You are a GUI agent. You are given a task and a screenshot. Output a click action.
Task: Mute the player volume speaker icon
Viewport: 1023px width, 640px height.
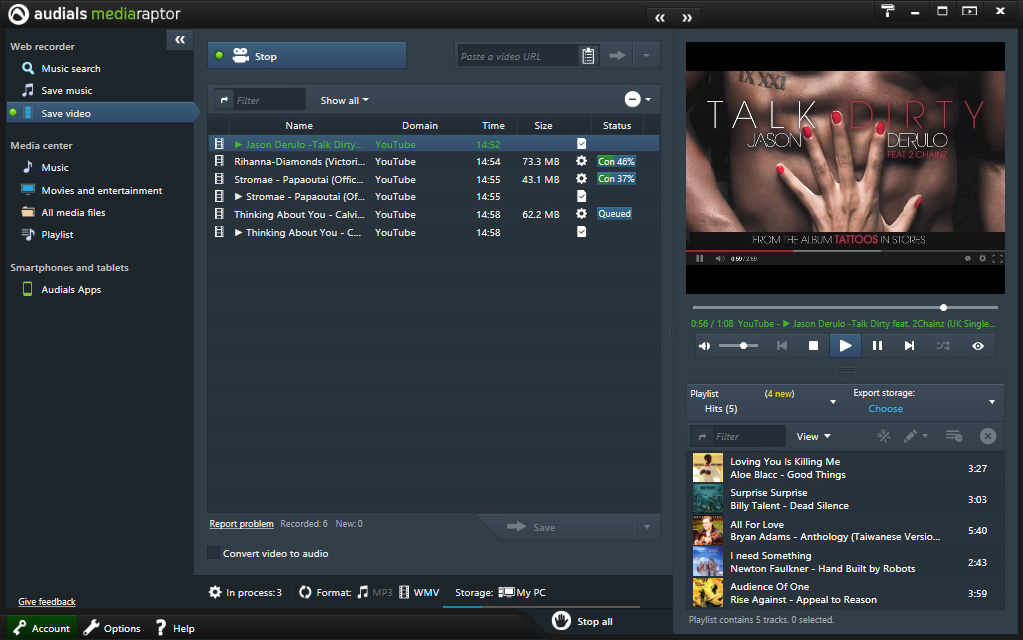point(705,346)
